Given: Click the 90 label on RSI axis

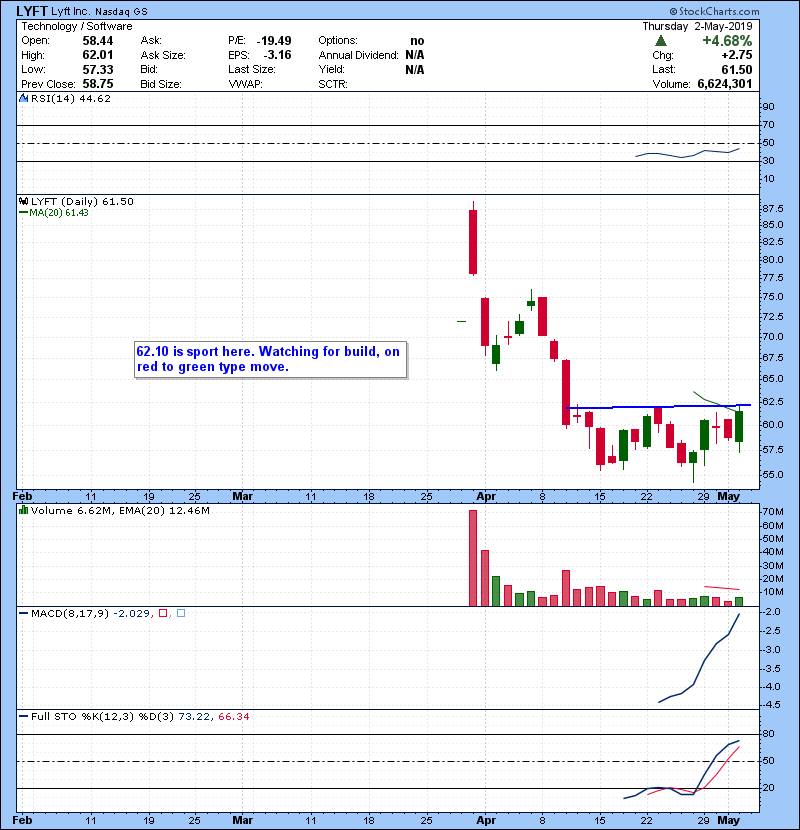Looking at the screenshot, I should [768, 107].
